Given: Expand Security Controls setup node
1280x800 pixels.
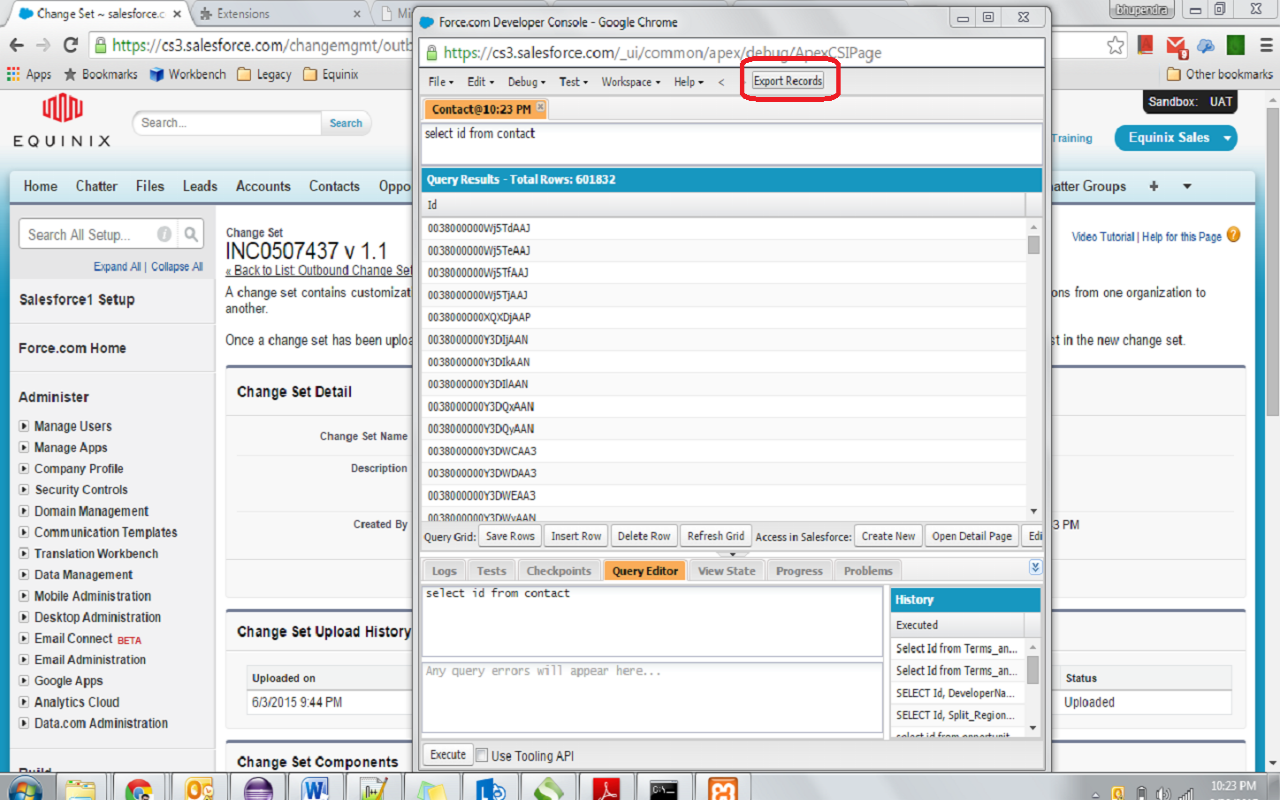Looking at the screenshot, I should pyautogui.click(x=24, y=489).
